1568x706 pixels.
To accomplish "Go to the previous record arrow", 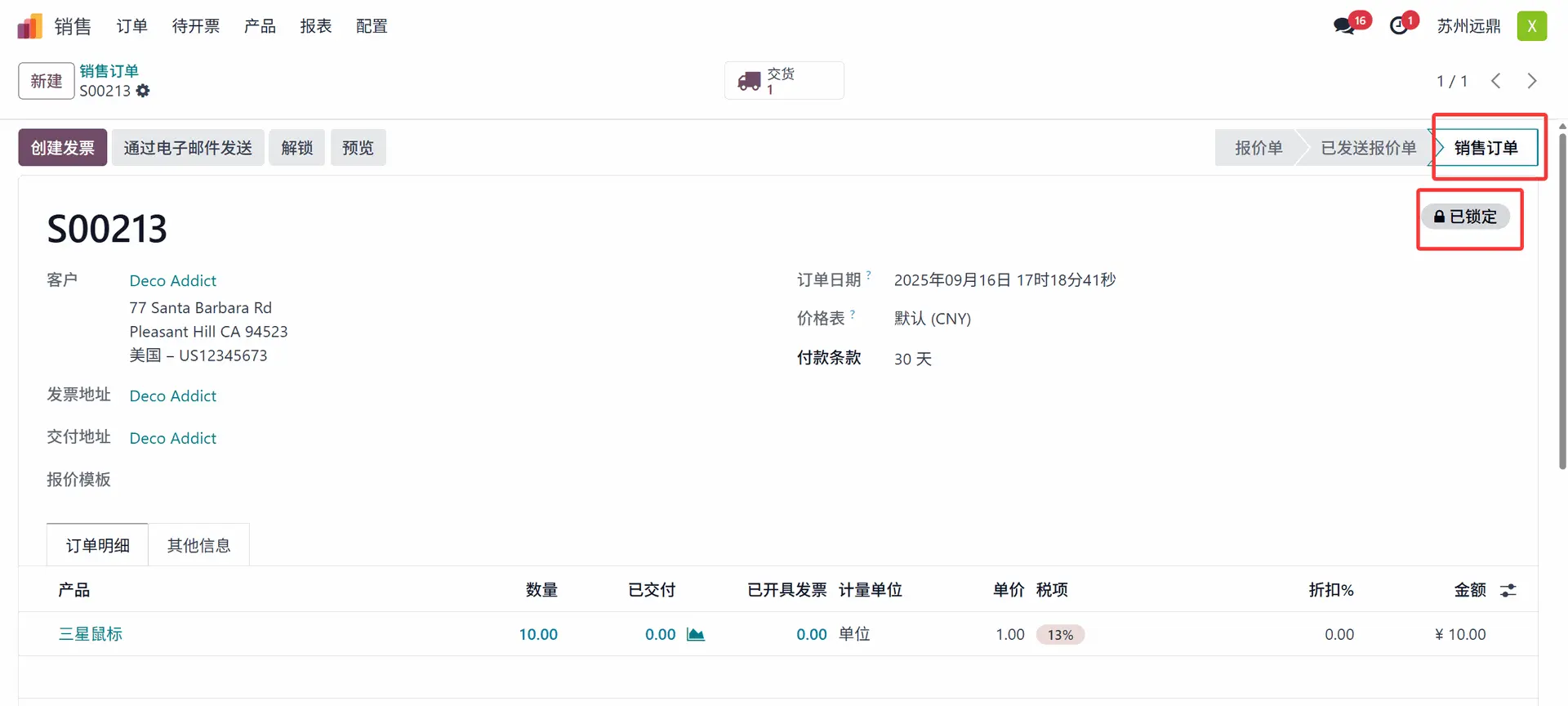I will 1495,81.
